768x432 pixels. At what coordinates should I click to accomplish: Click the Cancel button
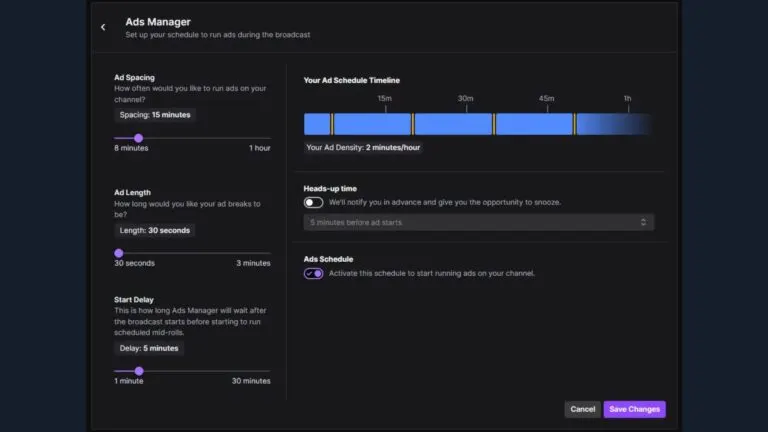(x=582, y=409)
